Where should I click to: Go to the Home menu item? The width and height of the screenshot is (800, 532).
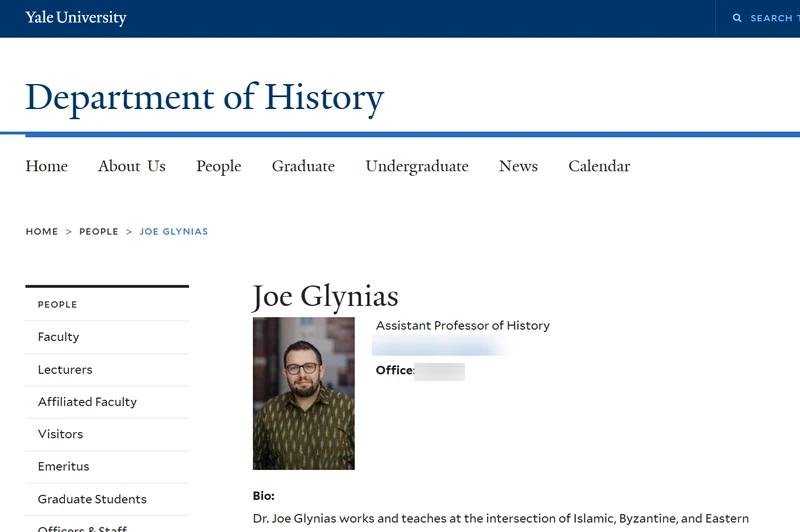coord(46,166)
